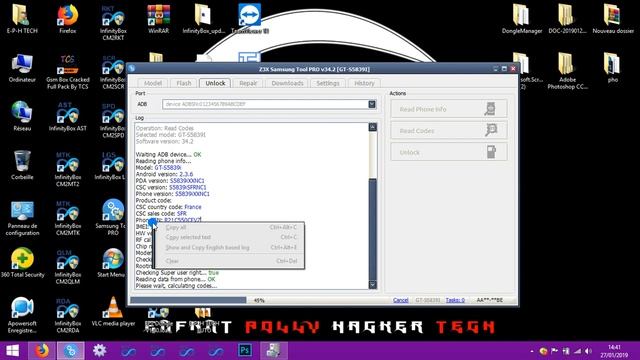The width and height of the screenshot is (640, 360).
Task: Click the log vertical scrollbar thumb
Action: click(x=373, y=229)
